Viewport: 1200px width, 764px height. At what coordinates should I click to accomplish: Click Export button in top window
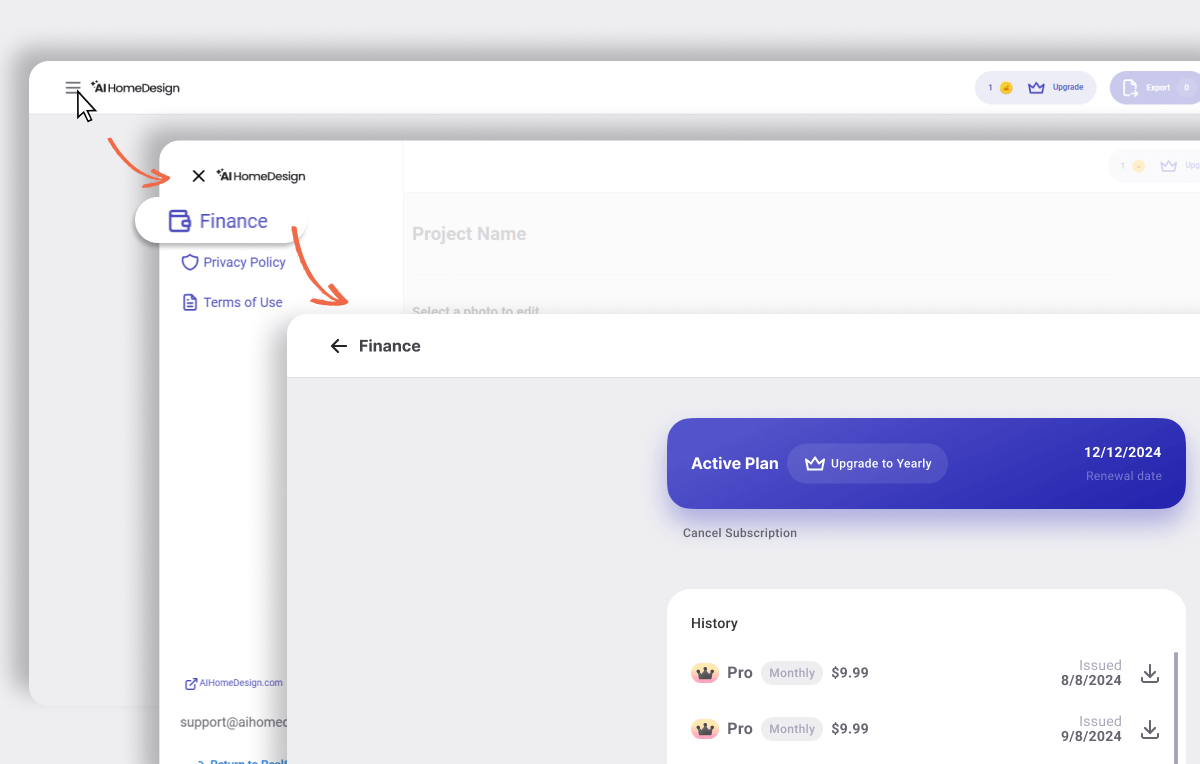[x=1155, y=88]
